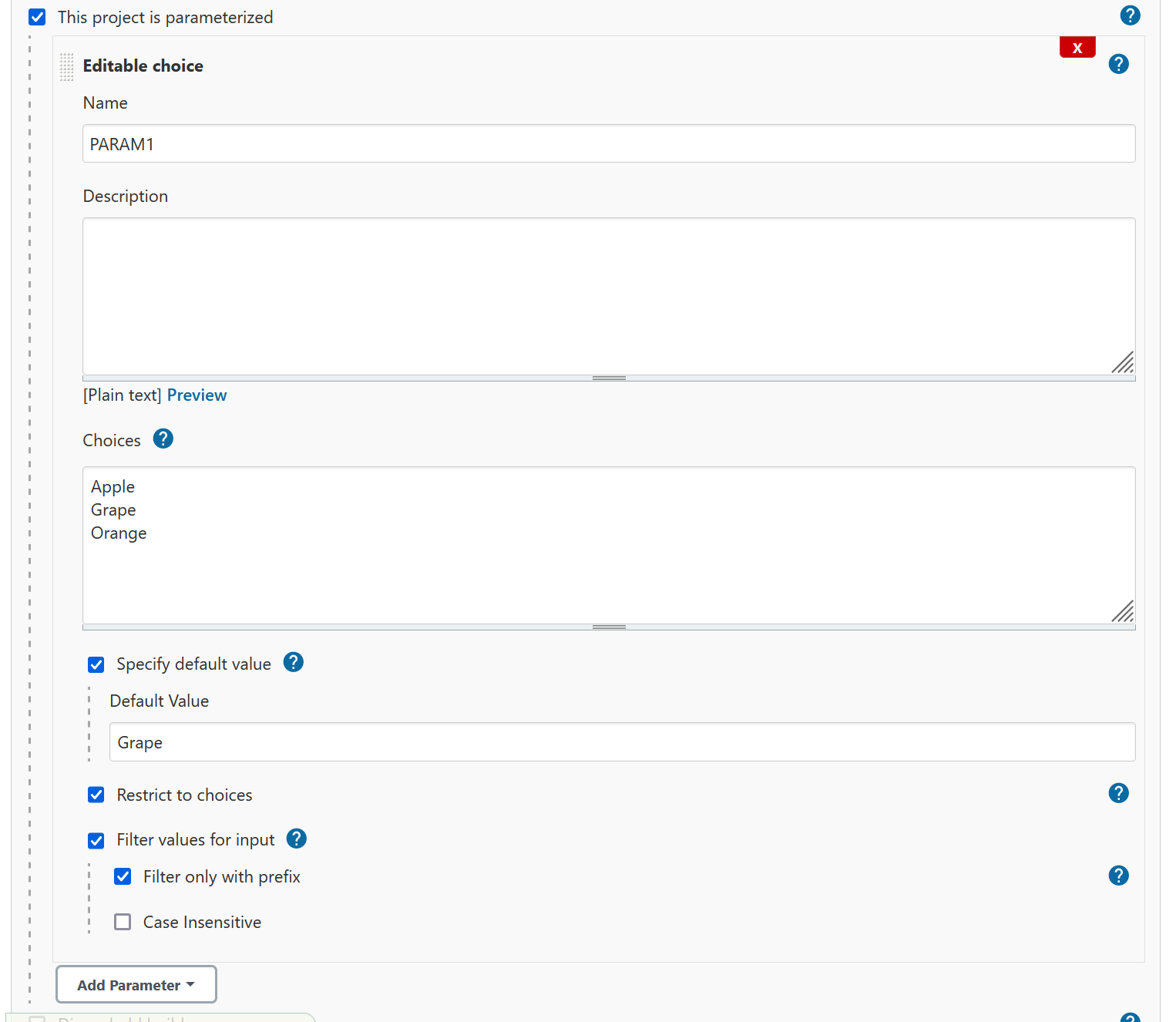Uncheck Filter only with prefix

(123, 876)
